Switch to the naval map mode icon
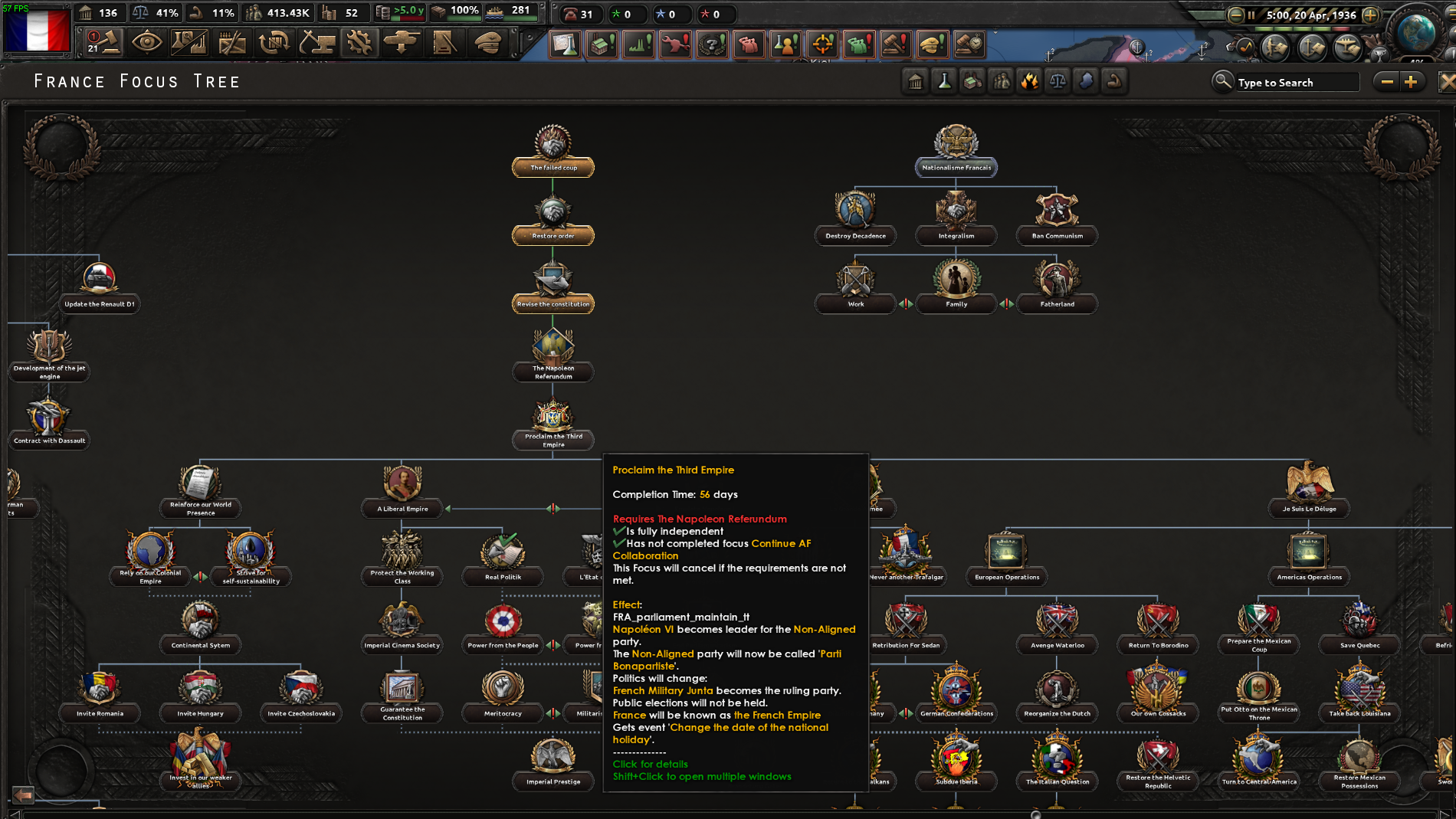This screenshot has width=1456, height=819. tap(1311, 48)
